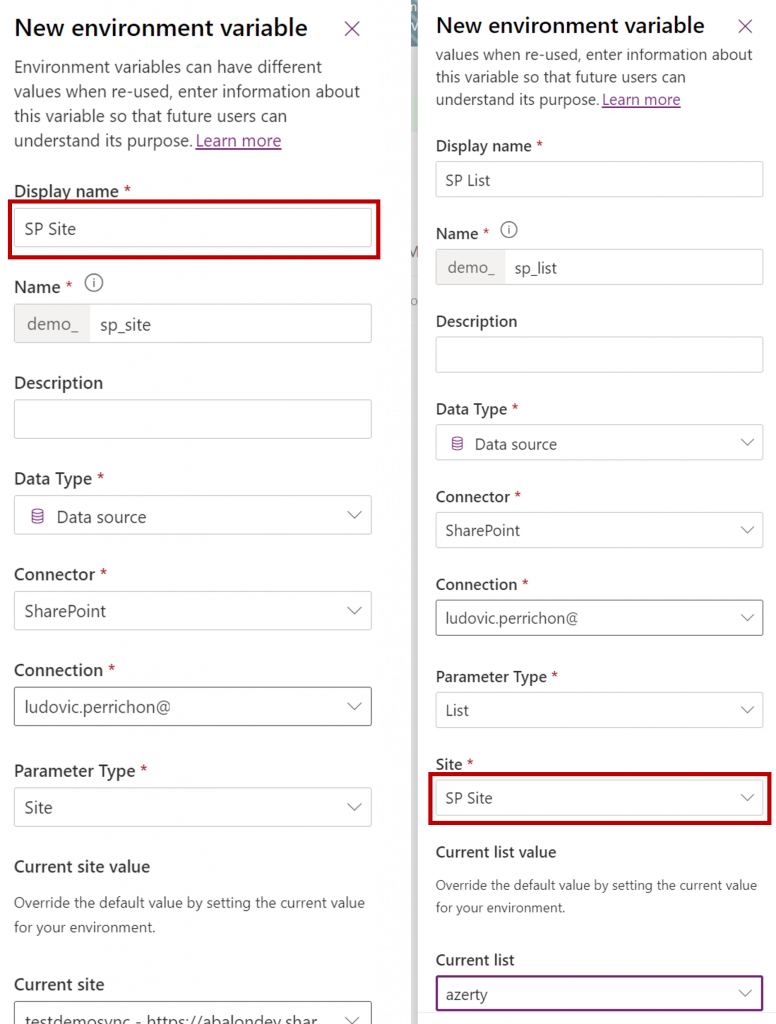Close the left New environment variable panel
Screen dimensions: 776x1024
tap(352, 29)
